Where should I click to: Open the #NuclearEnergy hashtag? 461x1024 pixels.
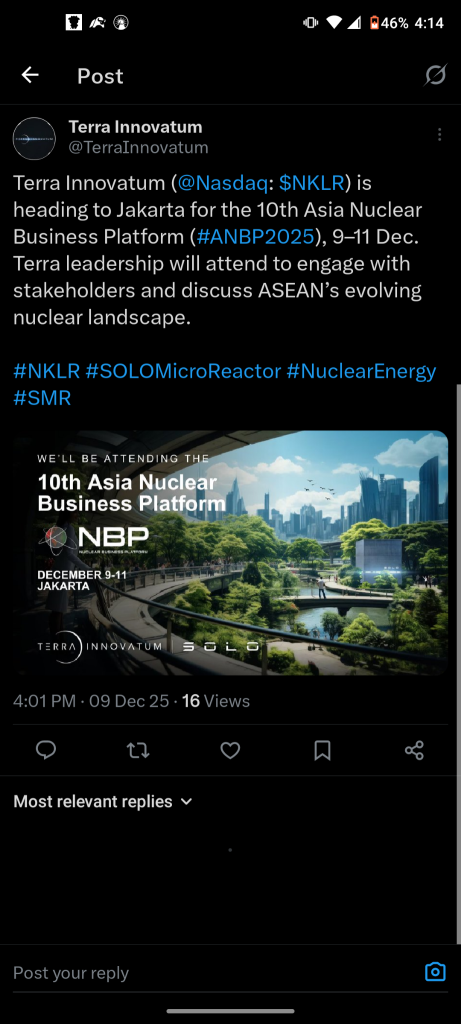(x=361, y=372)
